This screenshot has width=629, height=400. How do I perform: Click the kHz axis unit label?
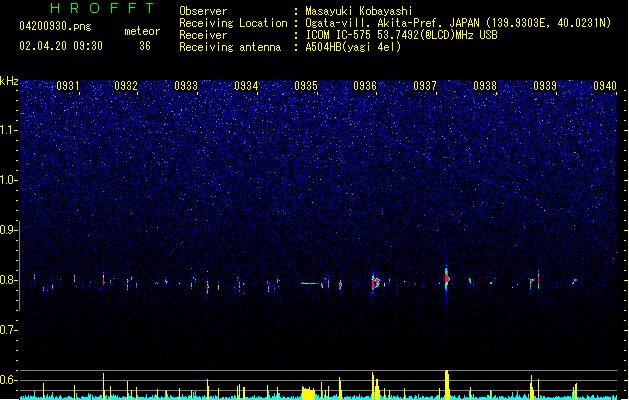9,81
